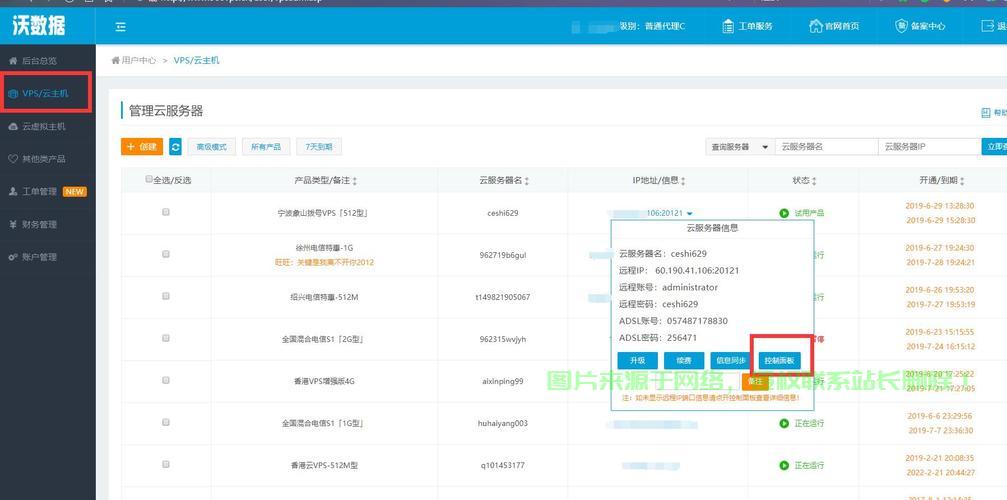The height and width of the screenshot is (500, 1007).
Task: Open 账户管理 in the sidebar
Action: tap(40, 257)
